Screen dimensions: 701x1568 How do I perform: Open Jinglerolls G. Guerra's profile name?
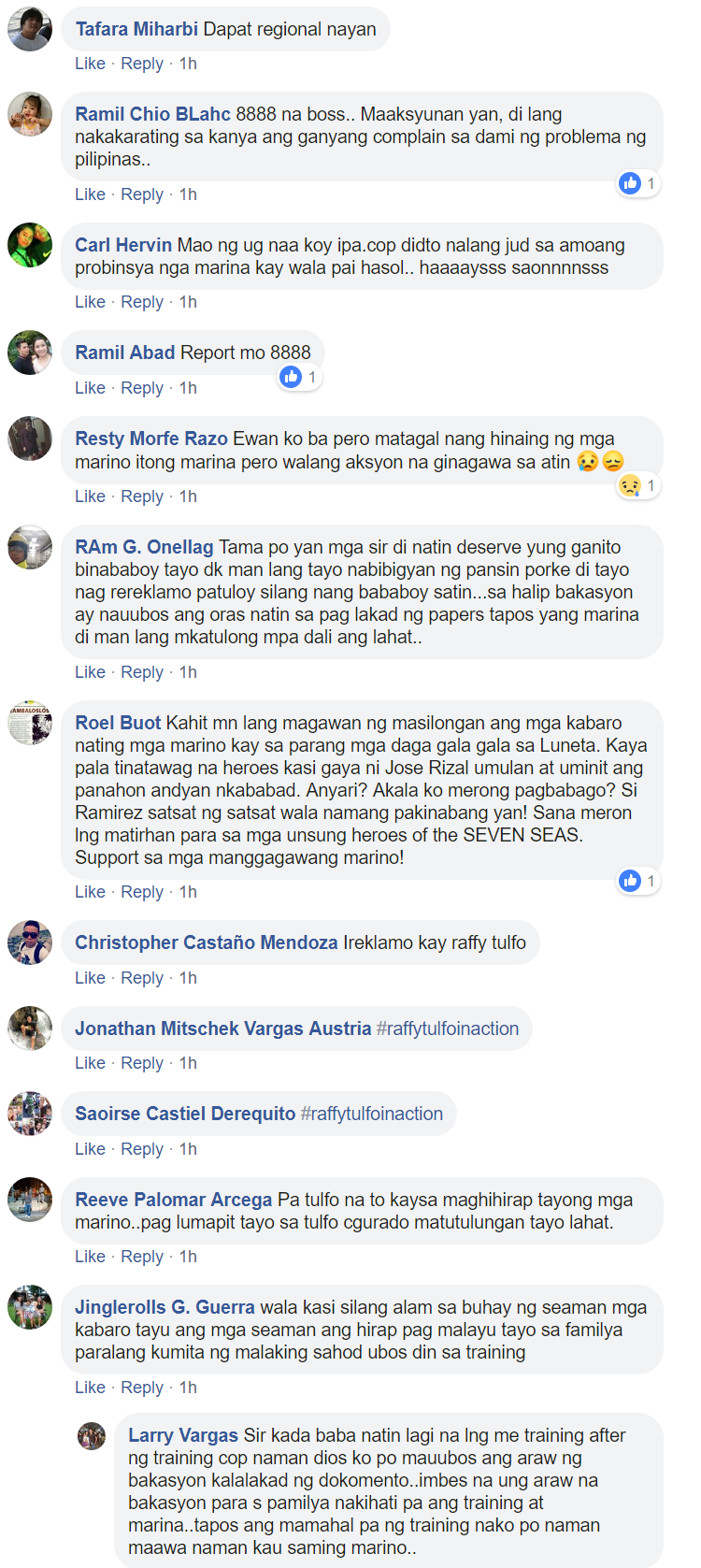point(165,1307)
